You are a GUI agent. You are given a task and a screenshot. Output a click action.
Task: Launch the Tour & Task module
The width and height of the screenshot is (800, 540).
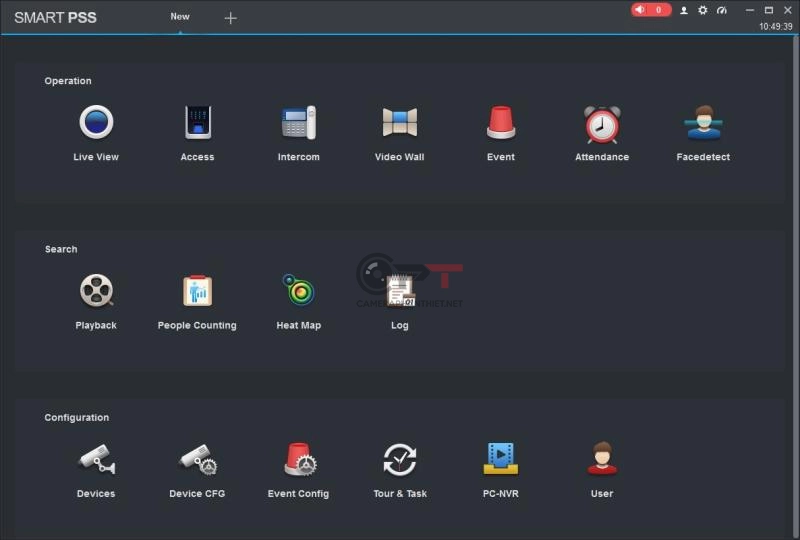coord(400,460)
